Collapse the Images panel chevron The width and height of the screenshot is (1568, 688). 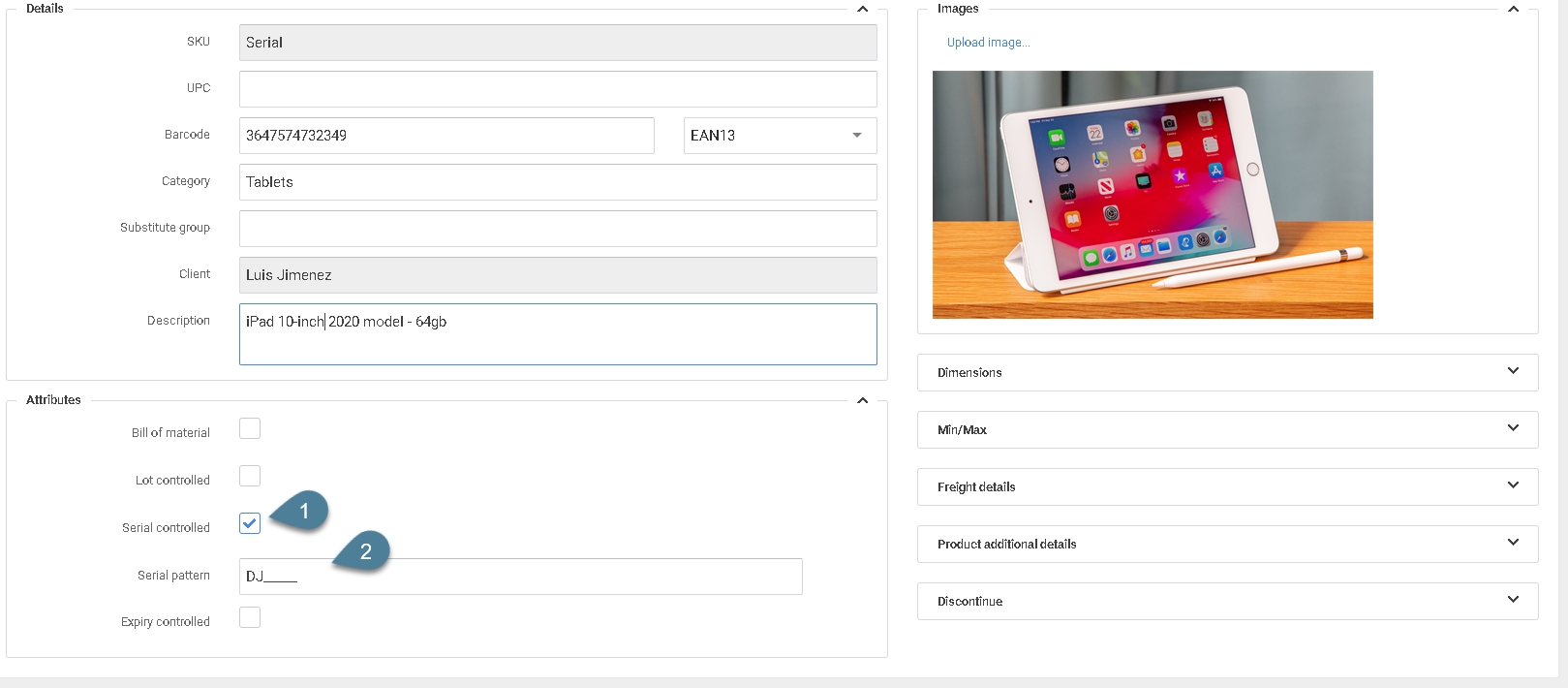pos(1513,9)
